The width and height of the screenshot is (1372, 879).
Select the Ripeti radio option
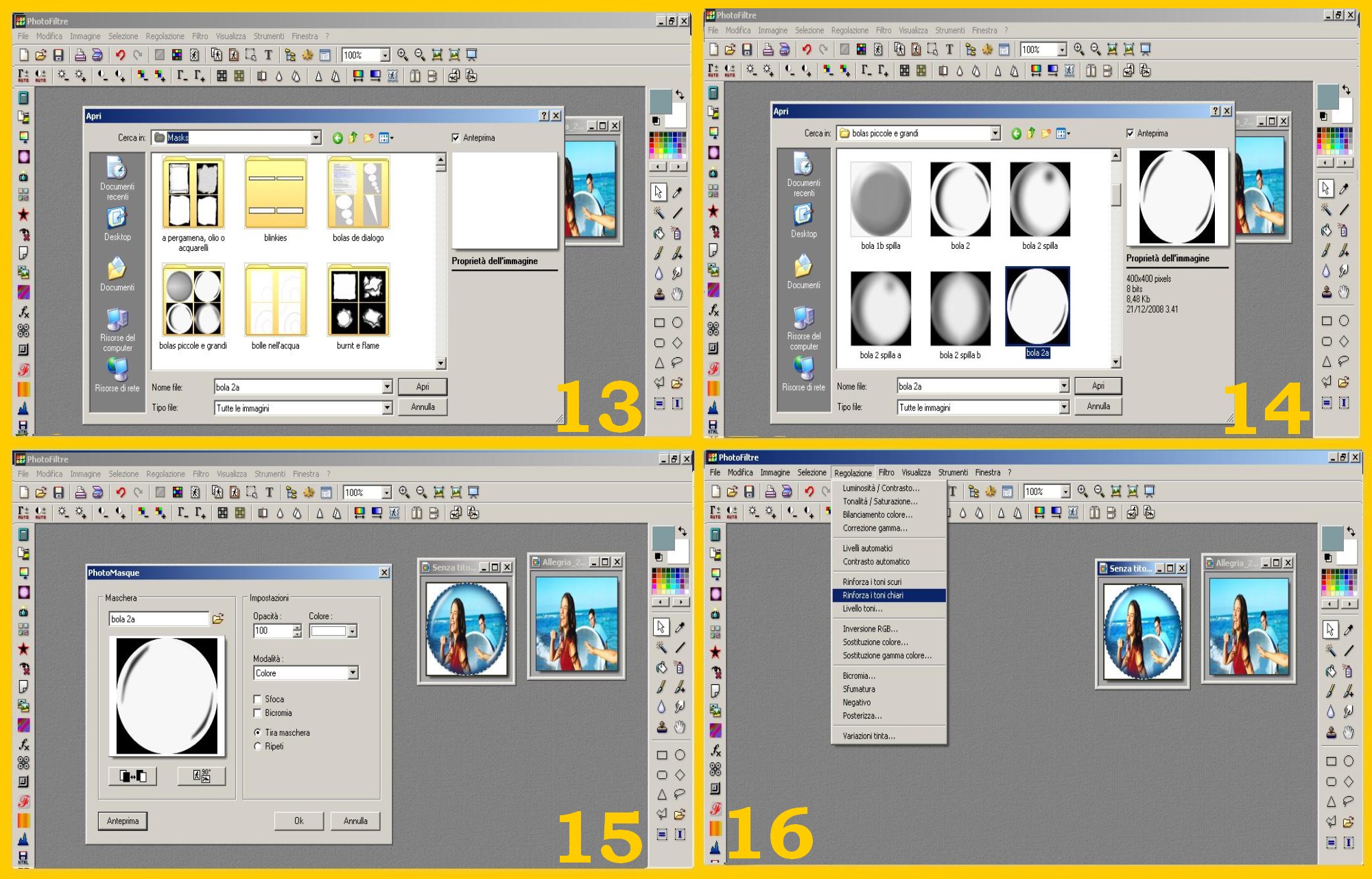(258, 747)
